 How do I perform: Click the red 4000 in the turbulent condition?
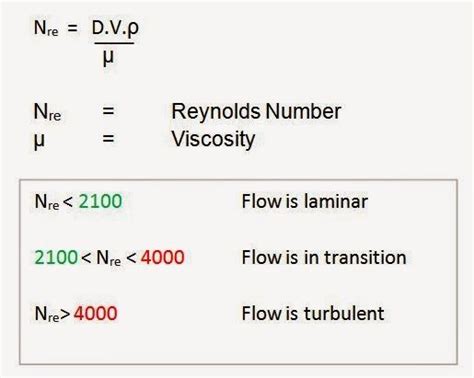[x=95, y=313]
